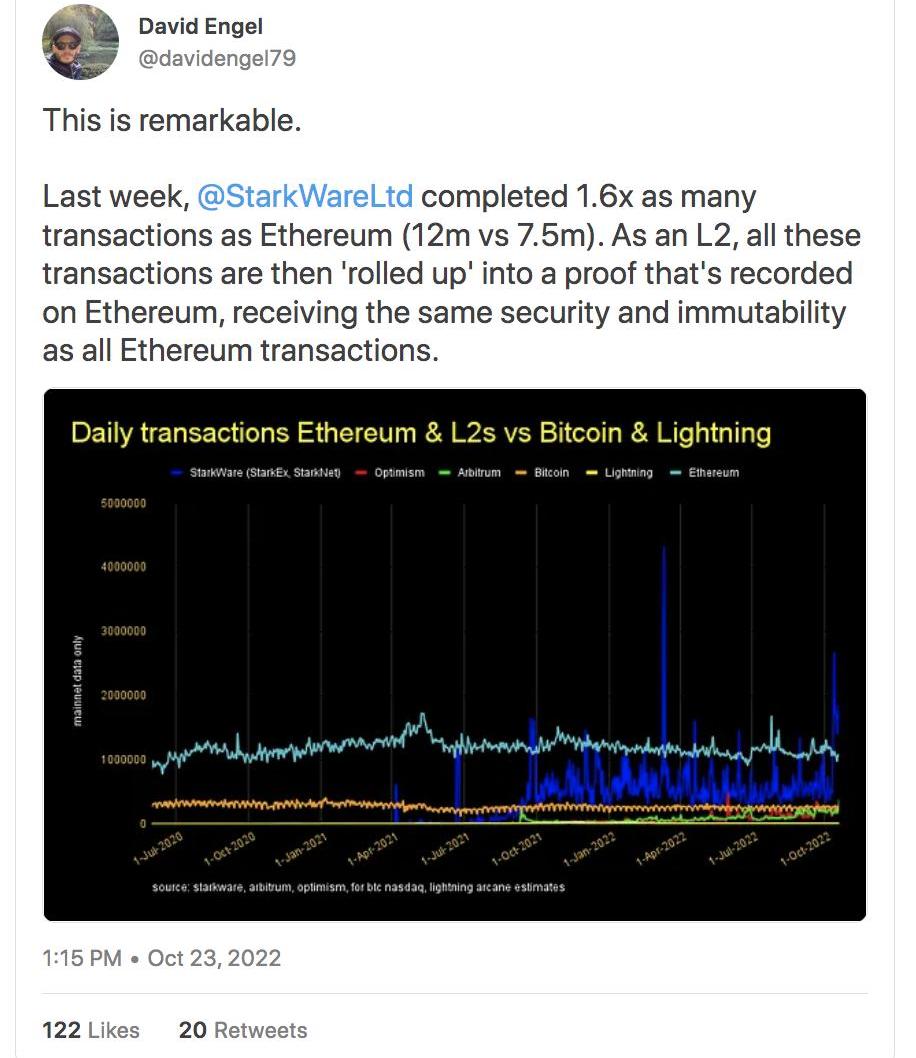This screenshot has width=916, height=1058.
Task: Click the 1-Oct-2022 axis date label
Action: tap(806, 849)
